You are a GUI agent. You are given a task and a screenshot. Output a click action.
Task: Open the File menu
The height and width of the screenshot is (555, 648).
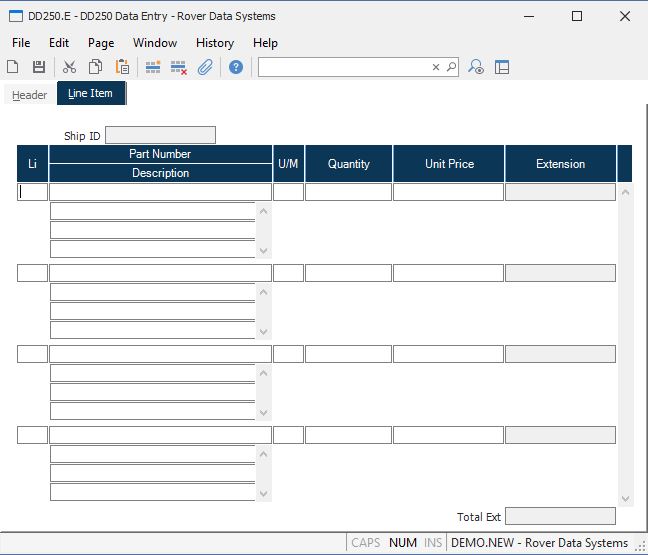pyautogui.click(x=21, y=43)
